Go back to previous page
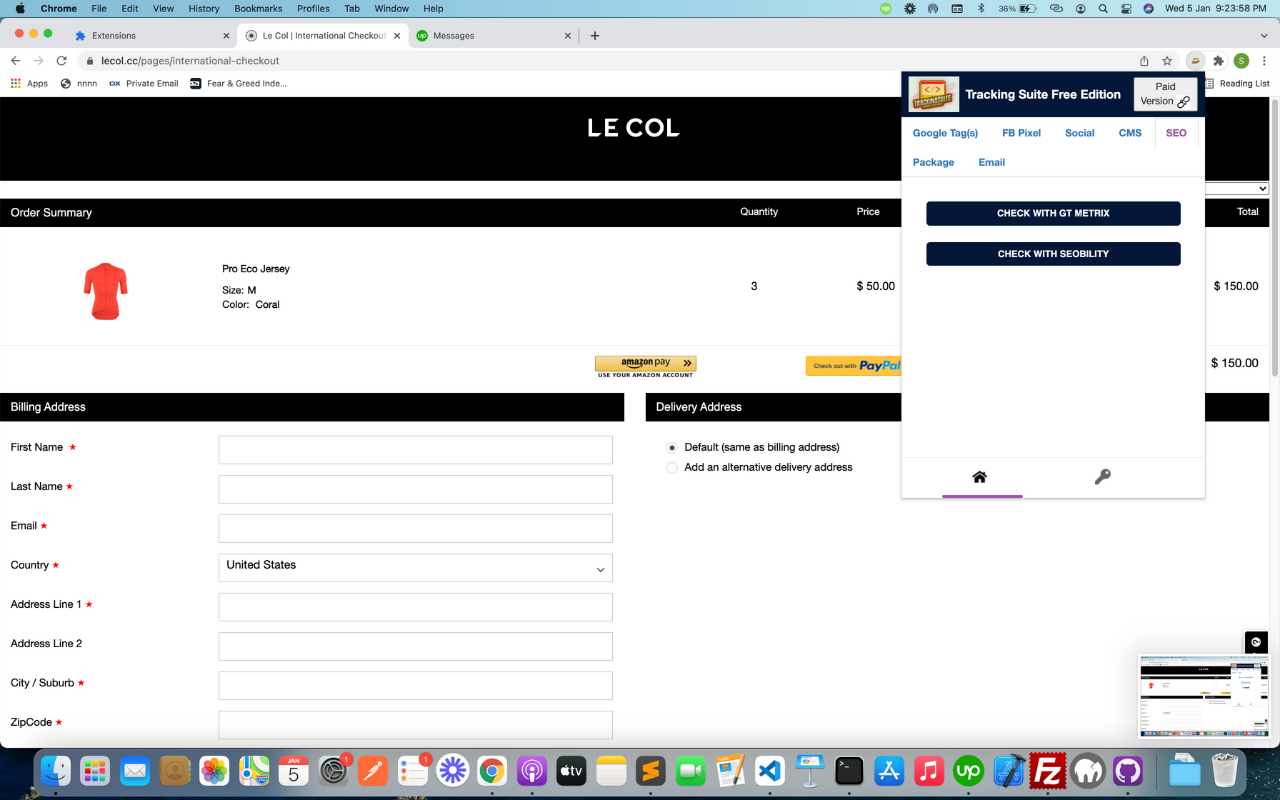 point(15,61)
